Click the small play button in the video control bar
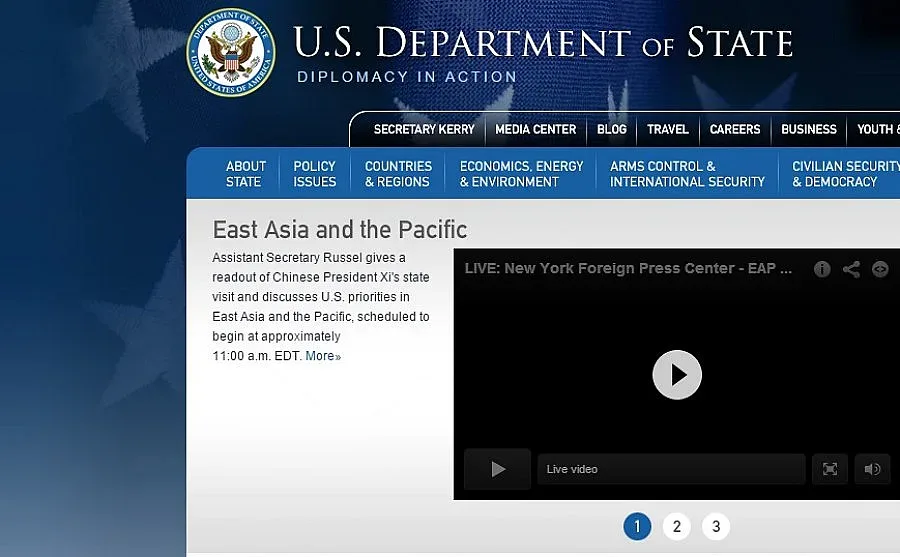Viewport: 900px width, 557px height. 497,469
